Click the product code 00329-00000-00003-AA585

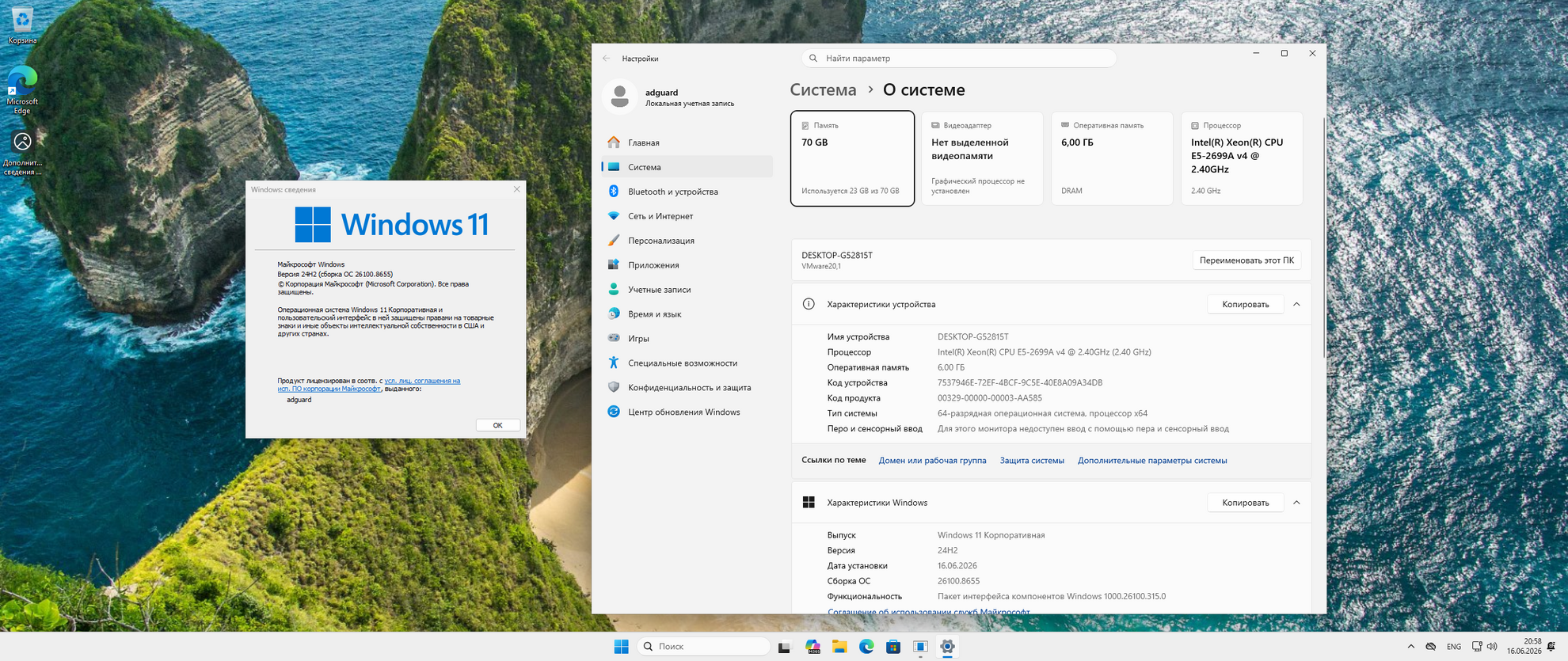pos(990,398)
